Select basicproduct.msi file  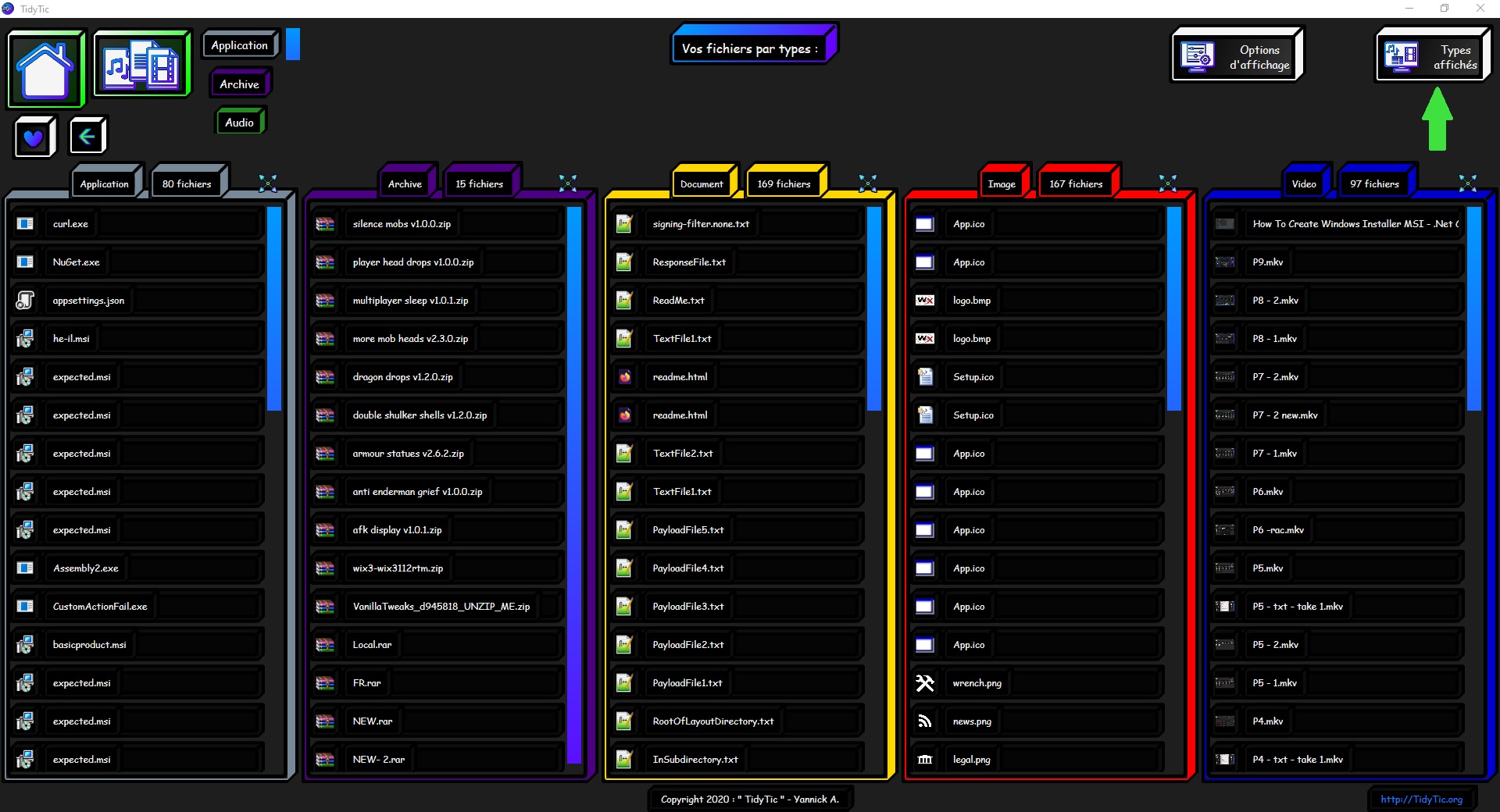tap(137, 645)
